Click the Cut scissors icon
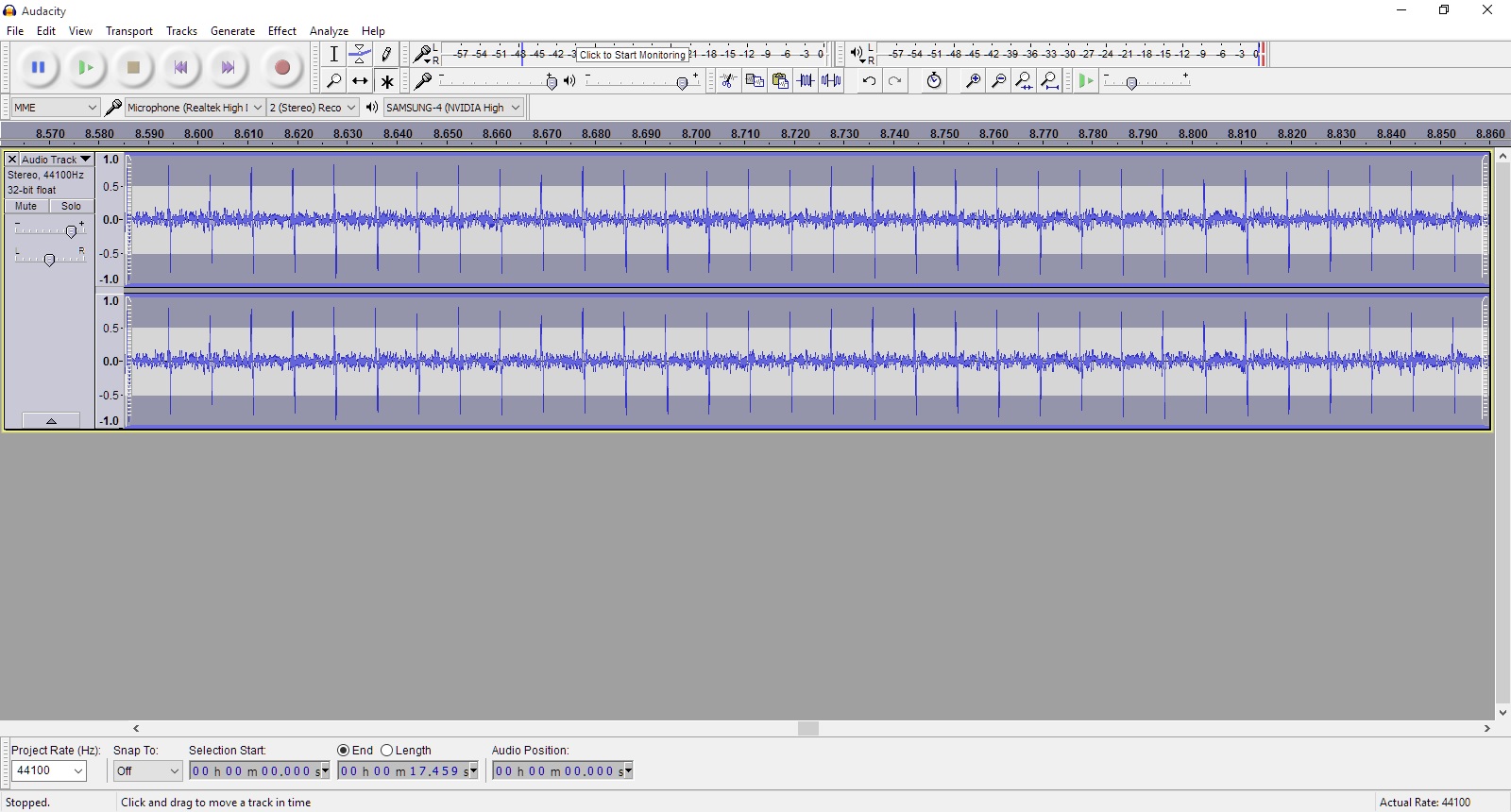 pyautogui.click(x=728, y=81)
